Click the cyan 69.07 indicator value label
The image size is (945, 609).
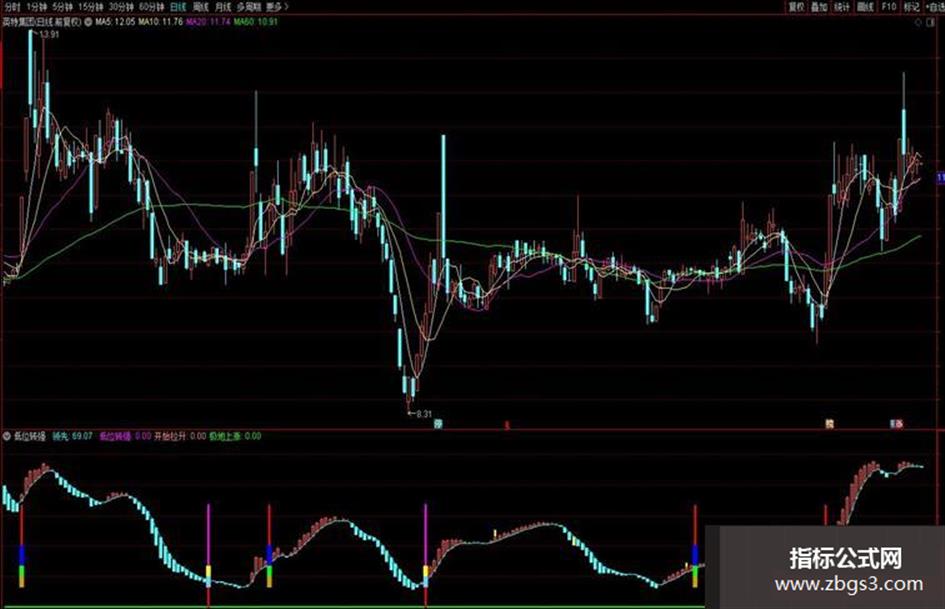[x=72, y=436]
